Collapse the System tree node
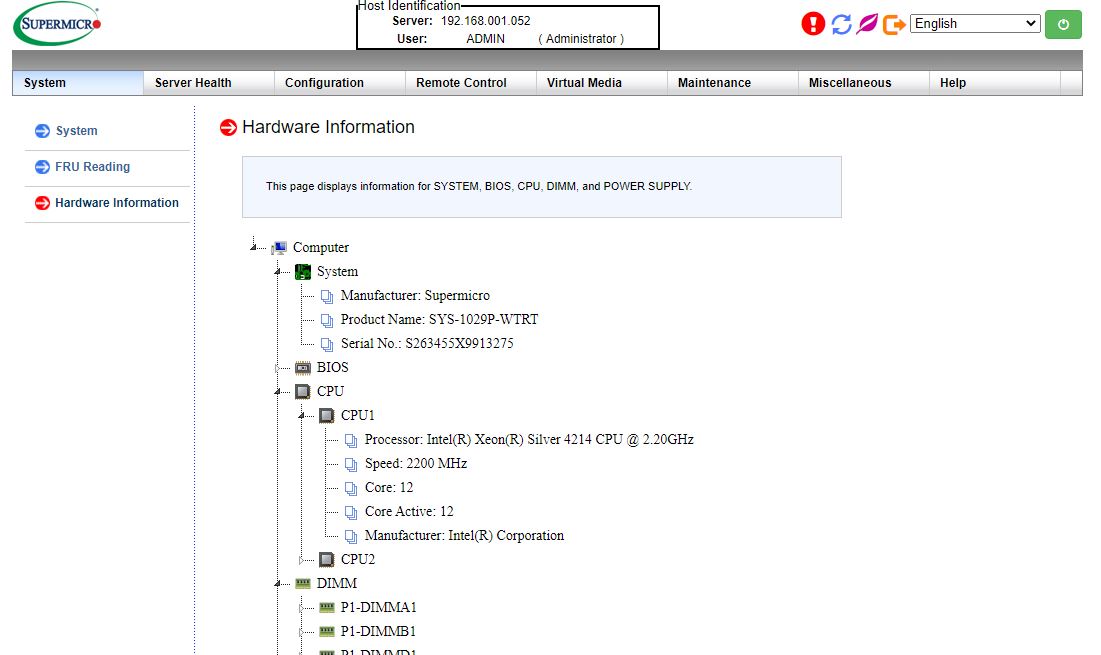Image resolution: width=1101 pixels, height=655 pixels. 277,271
